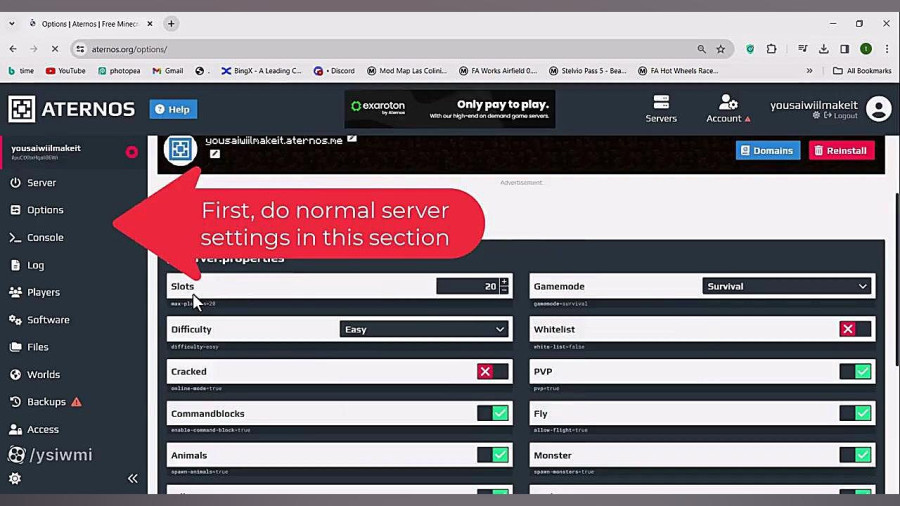This screenshot has width=900, height=506.
Task: Click the zoom magnifier icon in address bar
Action: (x=701, y=49)
